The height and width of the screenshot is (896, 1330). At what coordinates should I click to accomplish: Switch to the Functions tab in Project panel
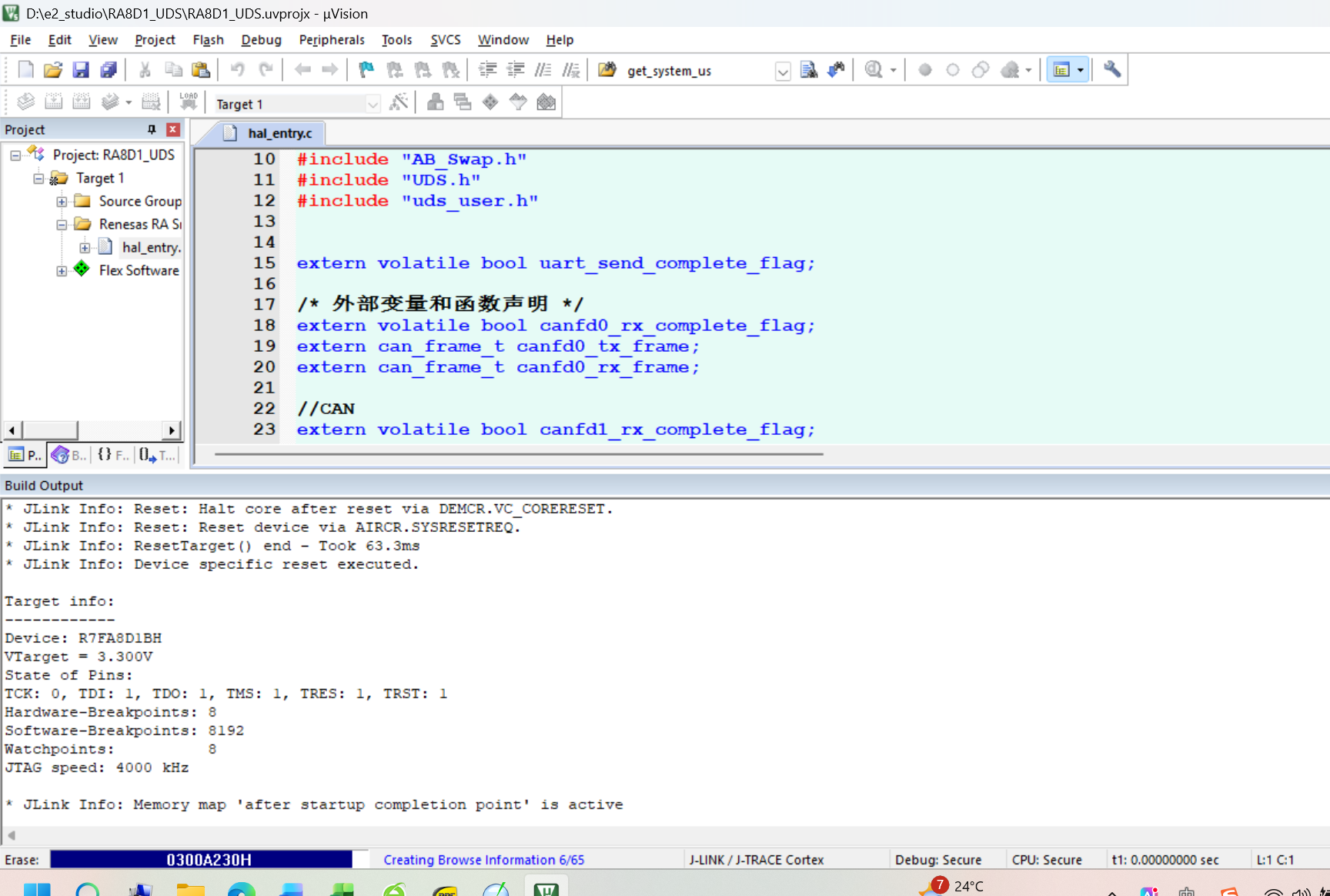[113, 455]
